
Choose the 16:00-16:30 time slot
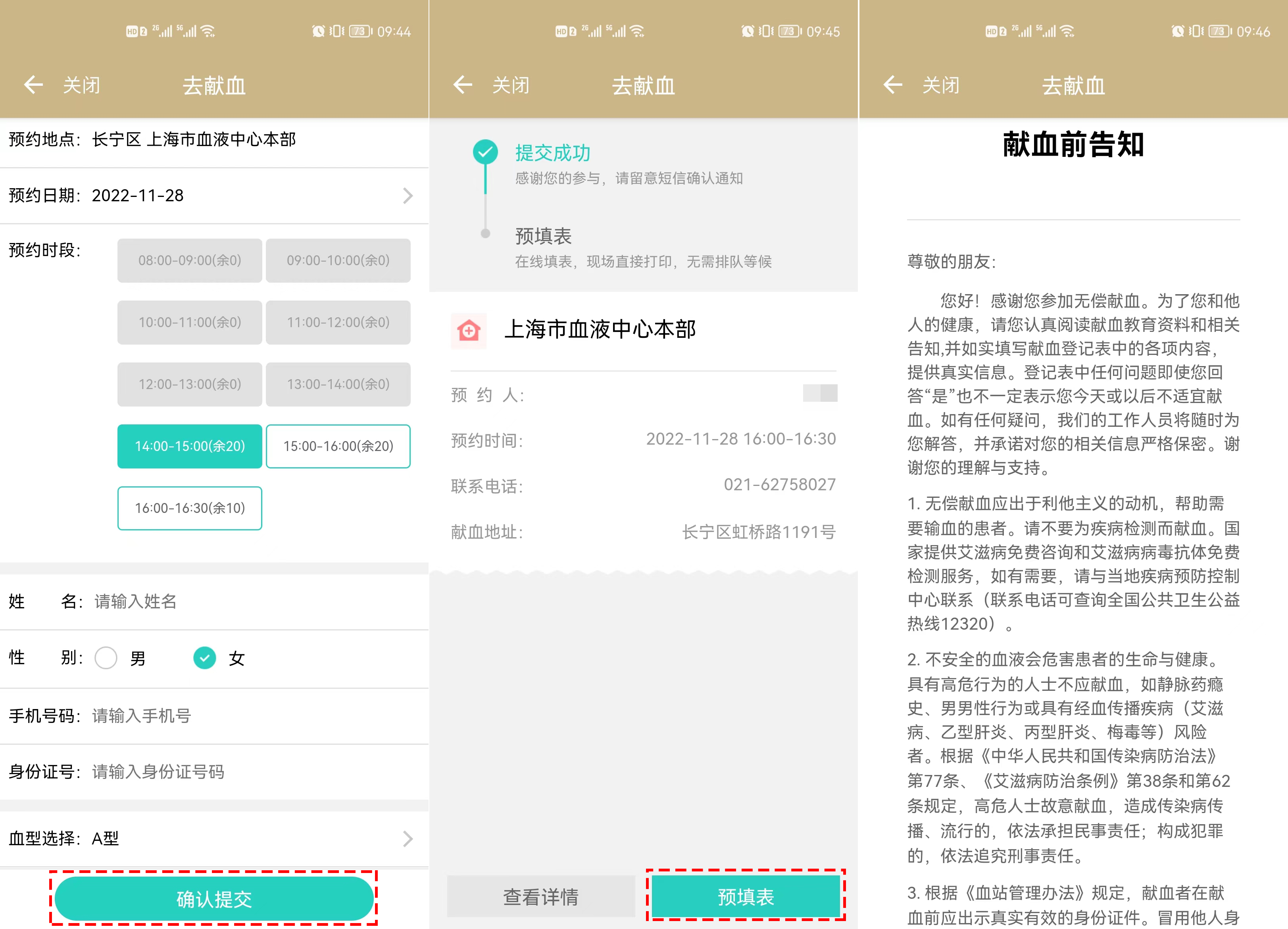(x=190, y=508)
